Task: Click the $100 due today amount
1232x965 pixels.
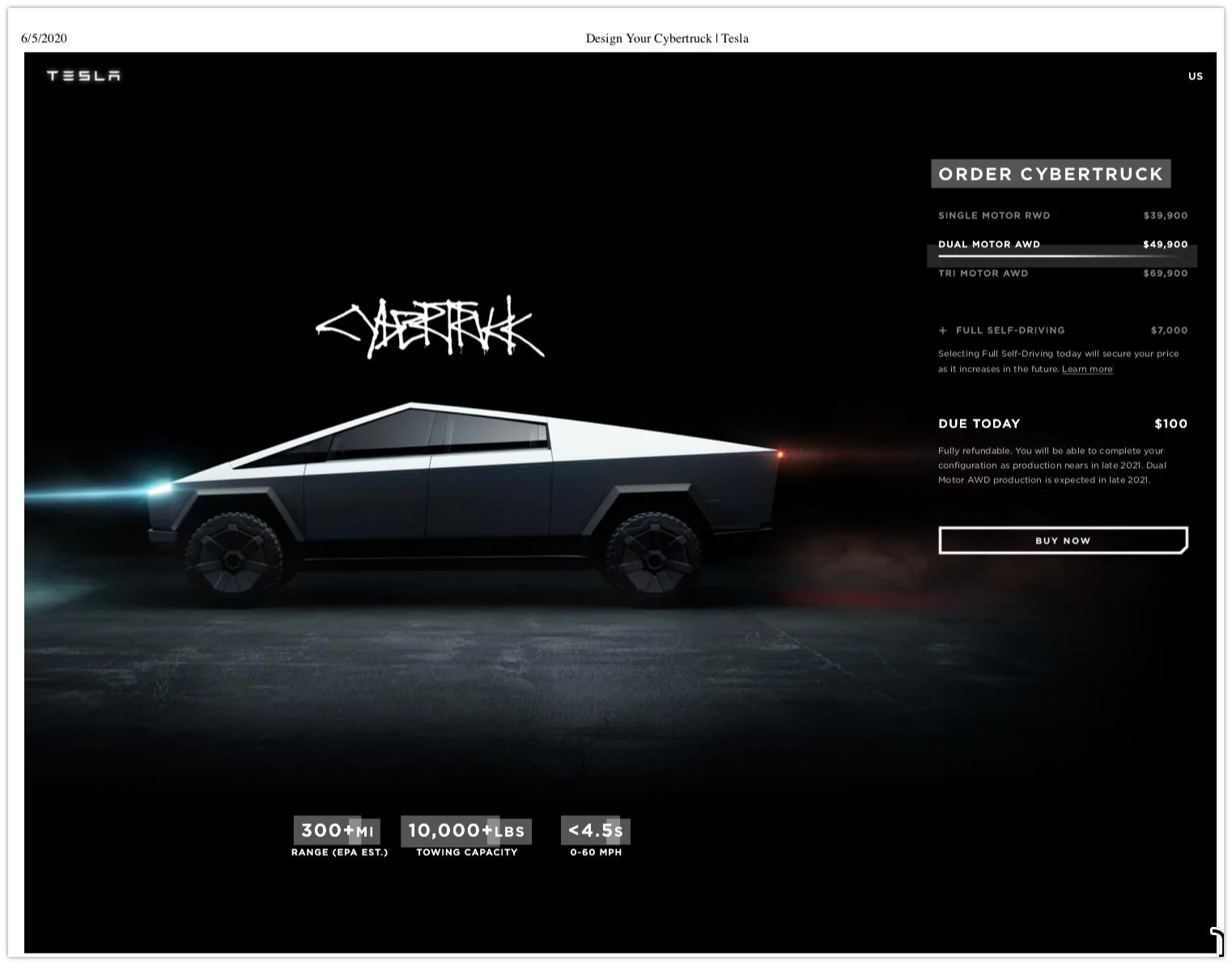Action: tap(1170, 423)
